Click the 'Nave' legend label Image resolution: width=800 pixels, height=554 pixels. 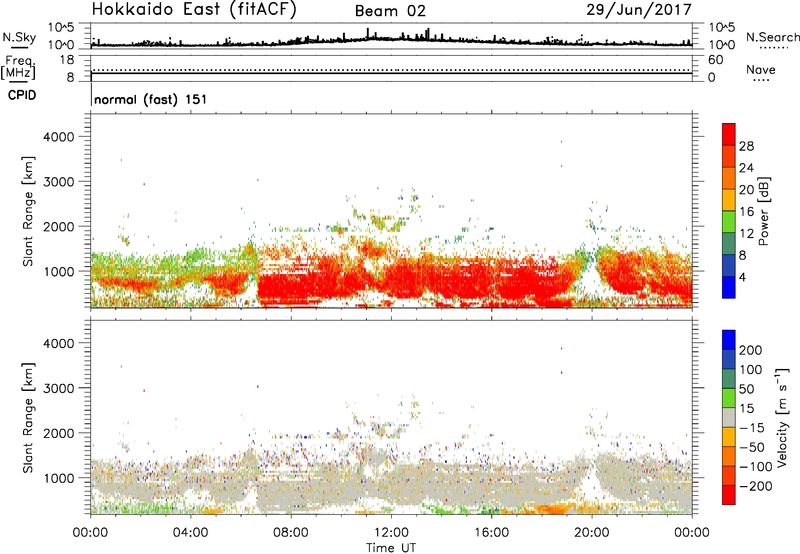[x=761, y=70]
